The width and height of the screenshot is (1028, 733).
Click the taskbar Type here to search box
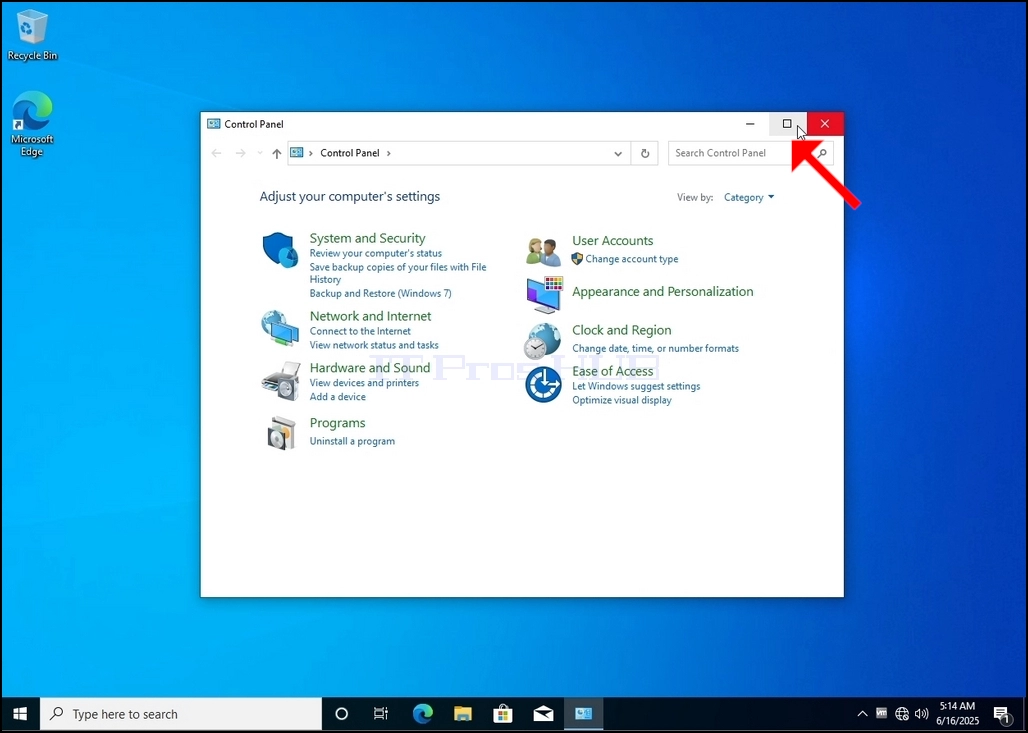[182, 713]
